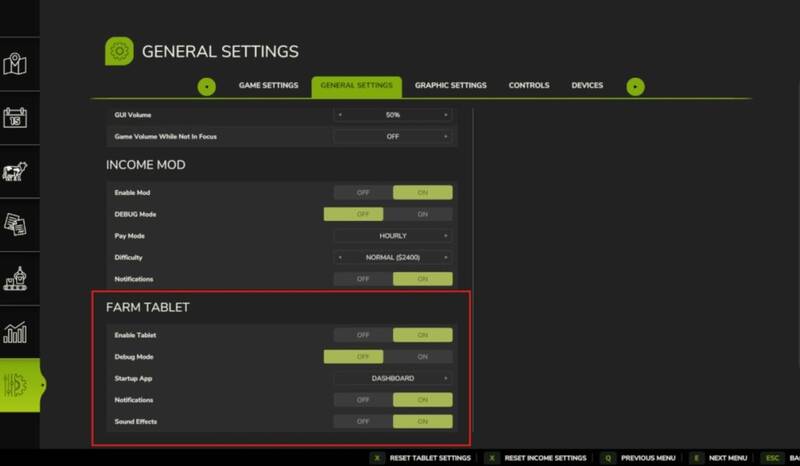The width and height of the screenshot is (800, 466).
Task: Click the left round tab-scroll arrow
Action: 207,86
